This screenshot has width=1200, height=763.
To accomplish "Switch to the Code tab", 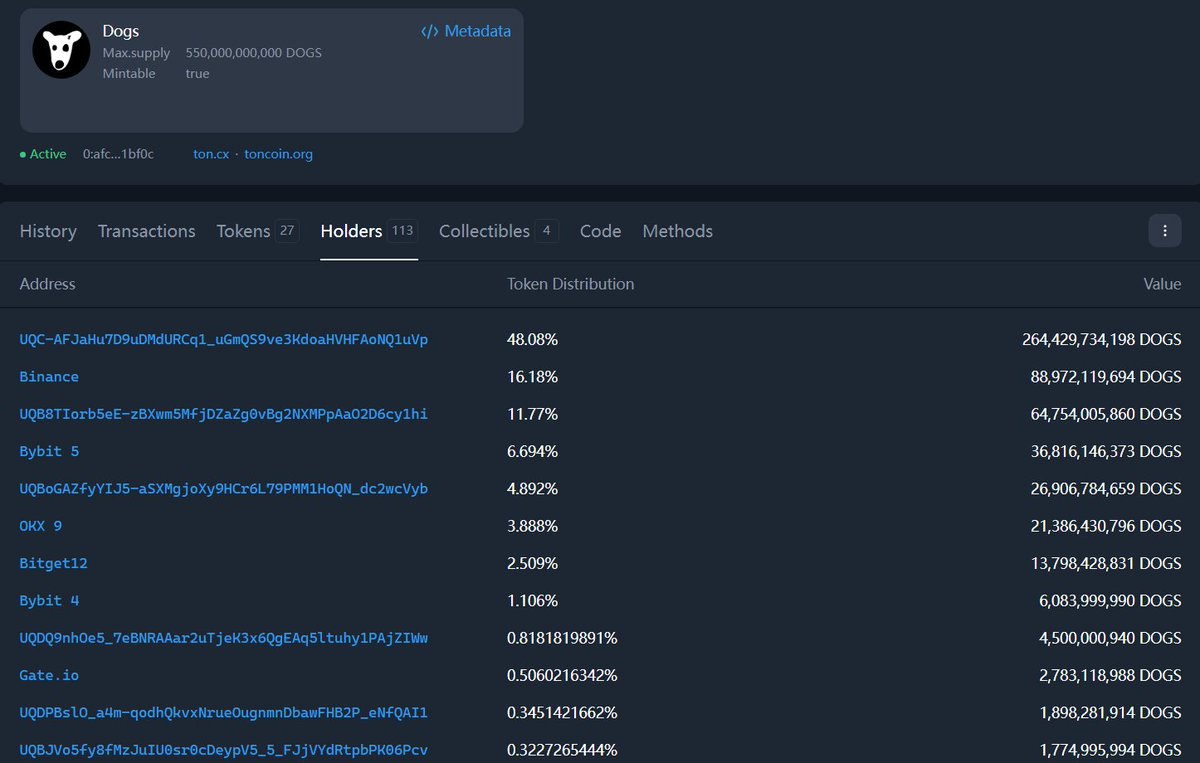I will pos(600,231).
